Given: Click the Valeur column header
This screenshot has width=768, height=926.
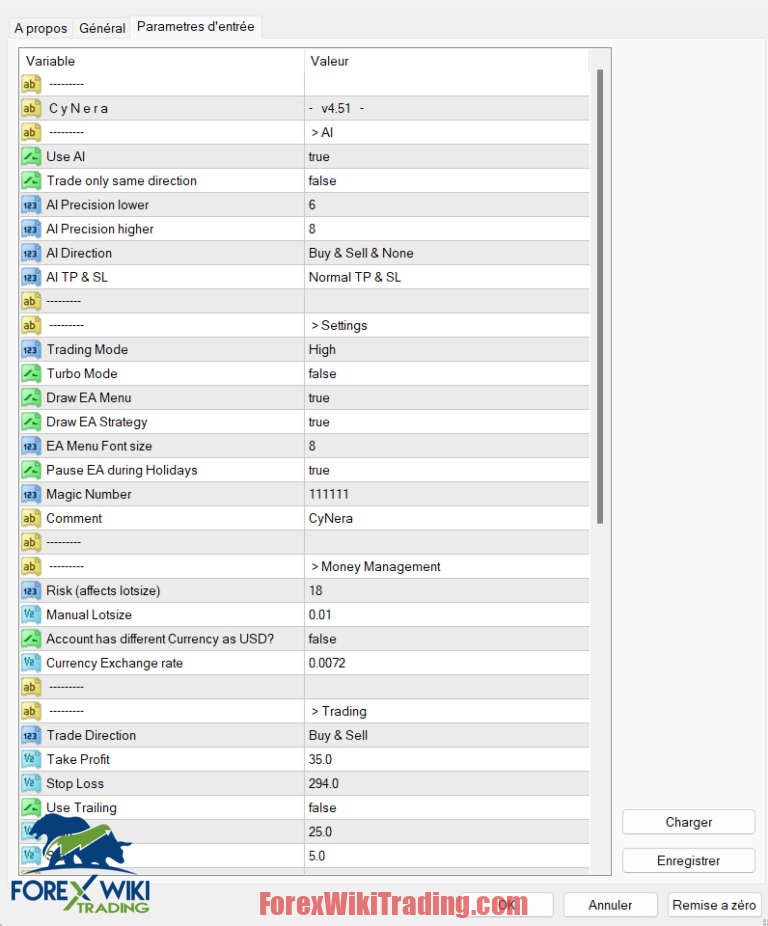Looking at the screenshot, I should coord(447,61).
